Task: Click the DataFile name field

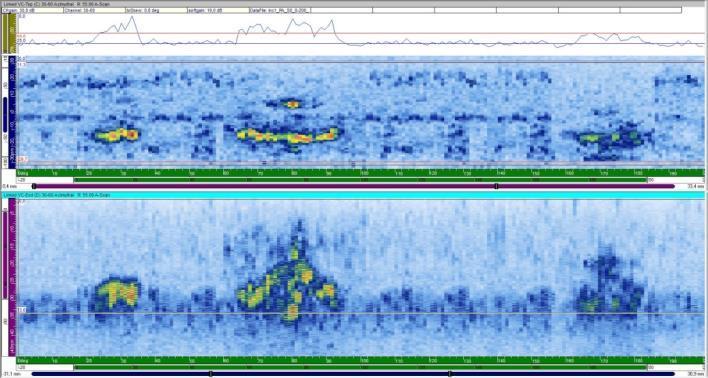Action: pos(280,9)
